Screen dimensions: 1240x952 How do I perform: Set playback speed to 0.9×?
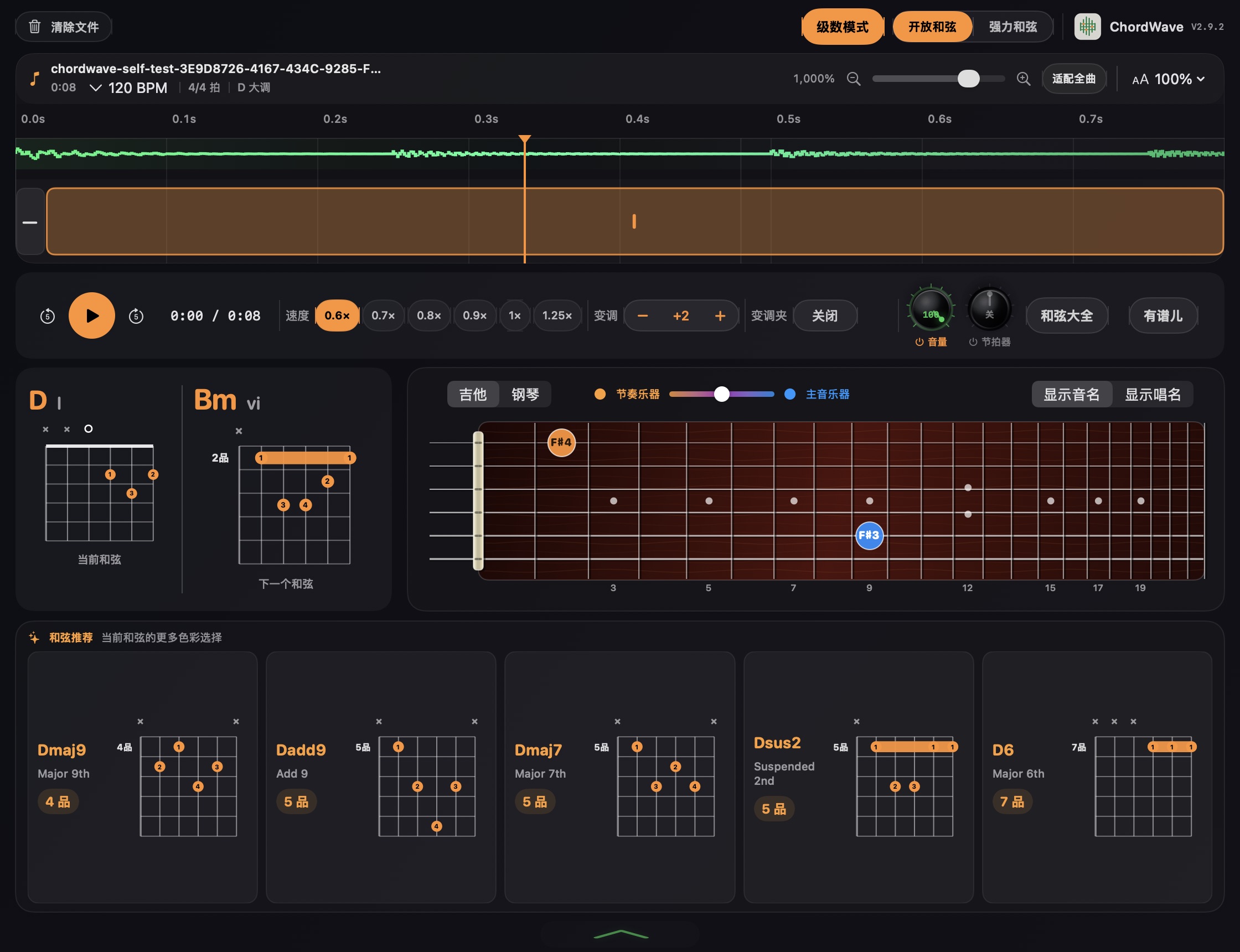(475, 315)
